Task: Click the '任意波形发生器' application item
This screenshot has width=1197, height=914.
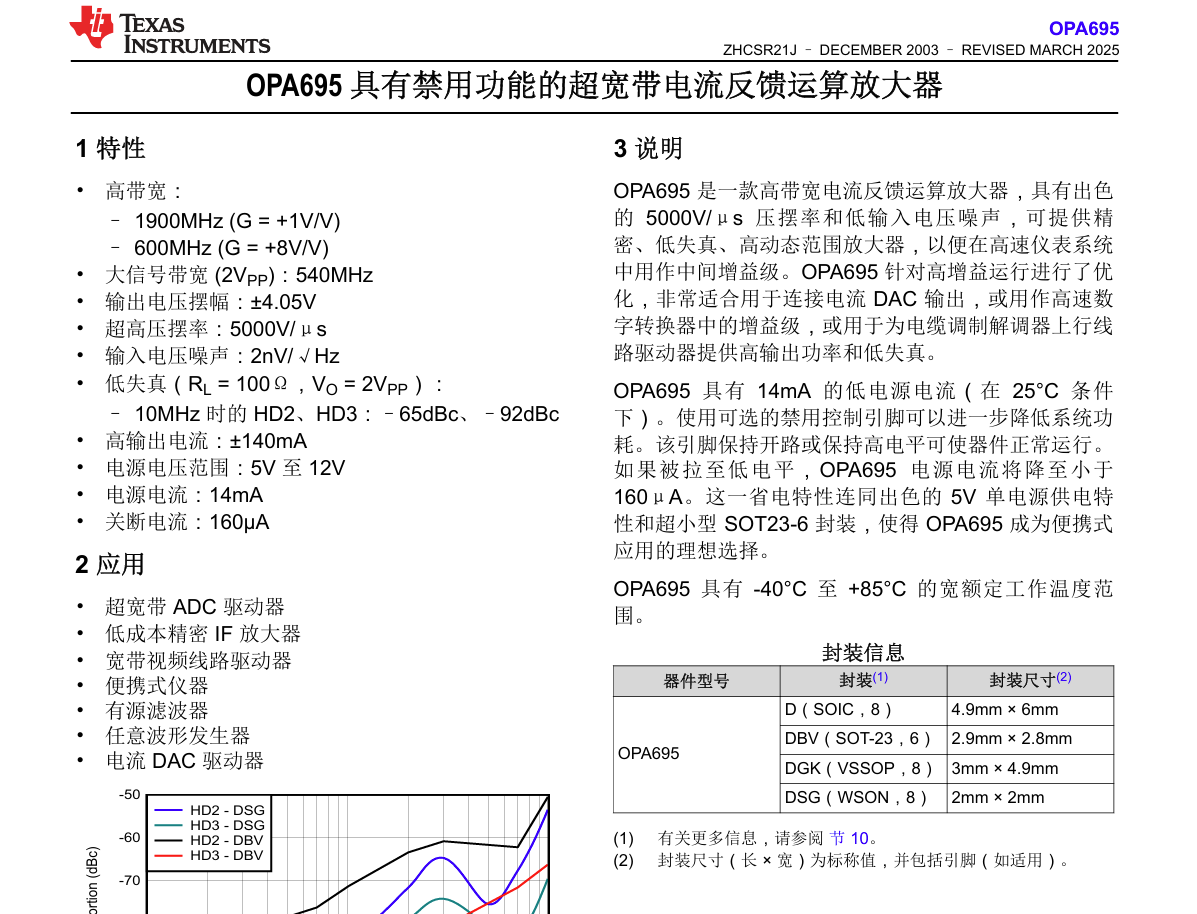Action: [177, 735]
